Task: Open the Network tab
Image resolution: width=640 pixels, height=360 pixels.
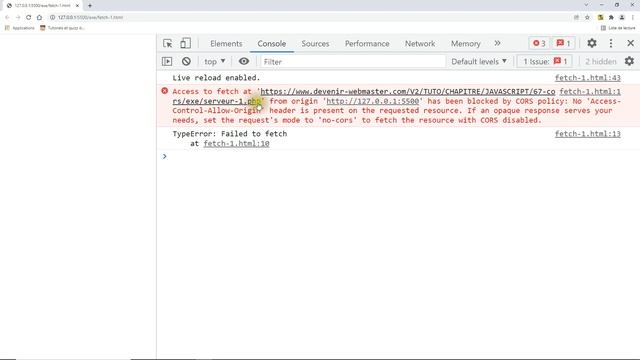Action: coord(420,44)
